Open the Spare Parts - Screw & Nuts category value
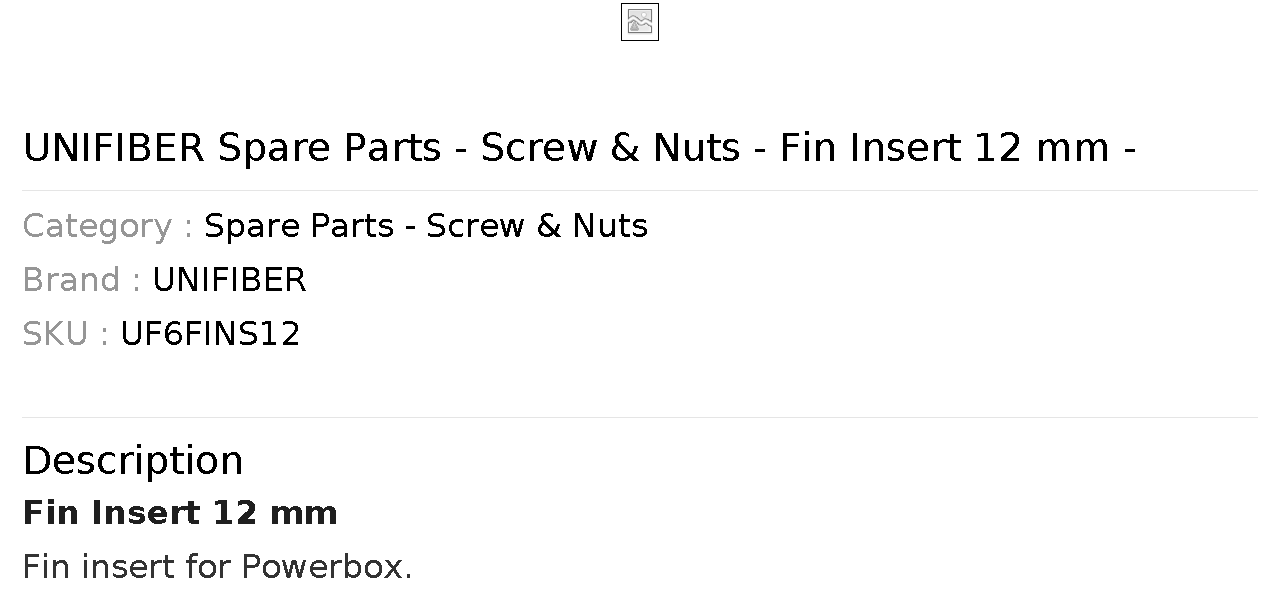Image resolution: width=1280 pixels, height=608 pixels. [x=426, y=226]
